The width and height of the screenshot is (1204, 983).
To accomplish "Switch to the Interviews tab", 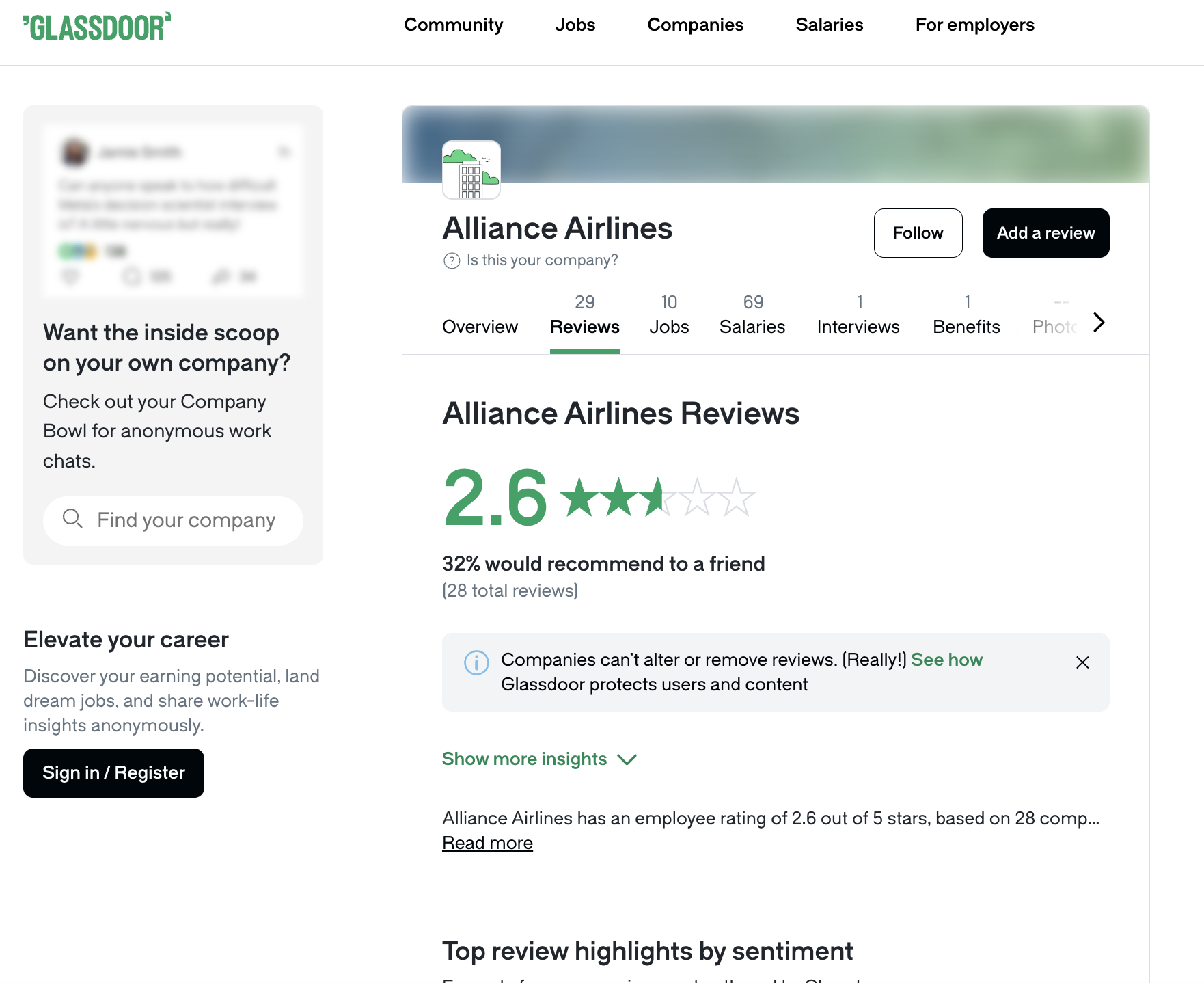I will [x=858, y=316].
